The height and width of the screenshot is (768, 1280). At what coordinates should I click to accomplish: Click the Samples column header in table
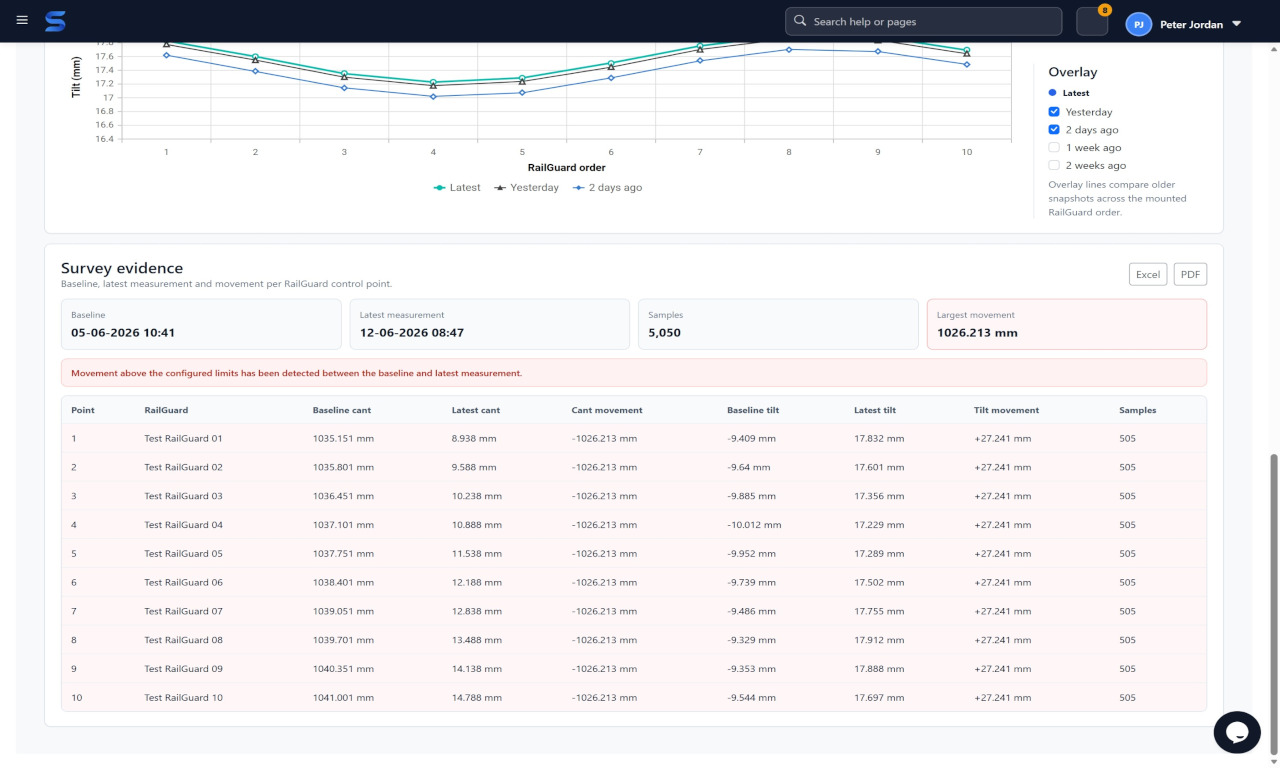[1138, 410]
